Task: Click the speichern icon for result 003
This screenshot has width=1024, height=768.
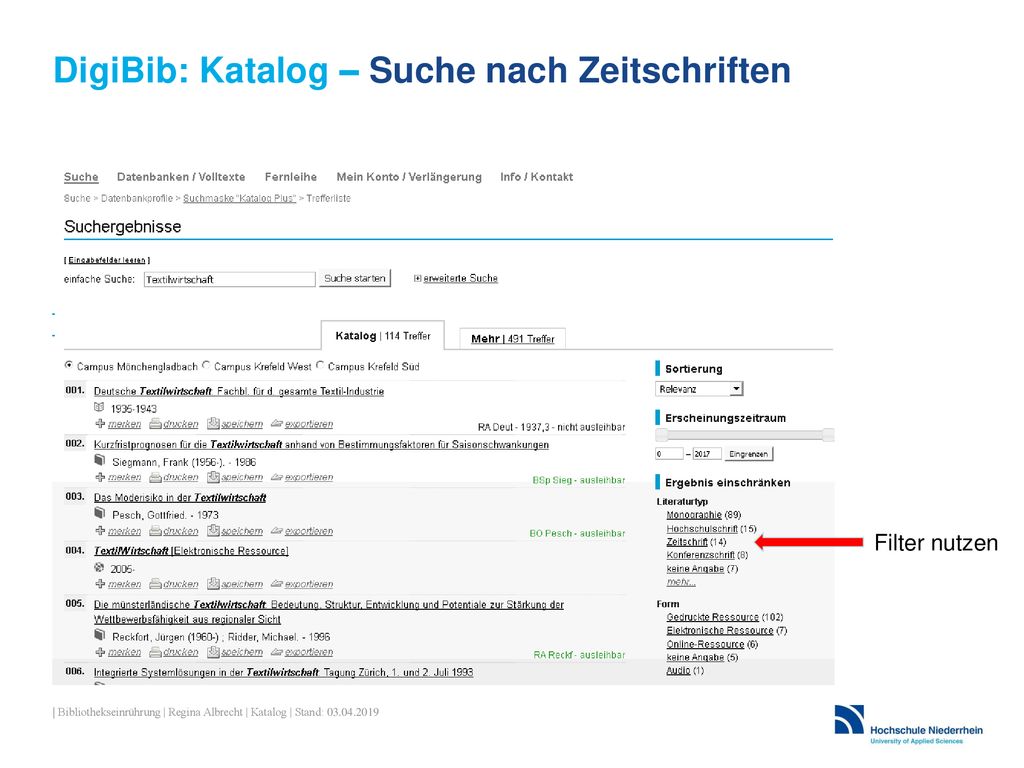Action: click(213, 531)
